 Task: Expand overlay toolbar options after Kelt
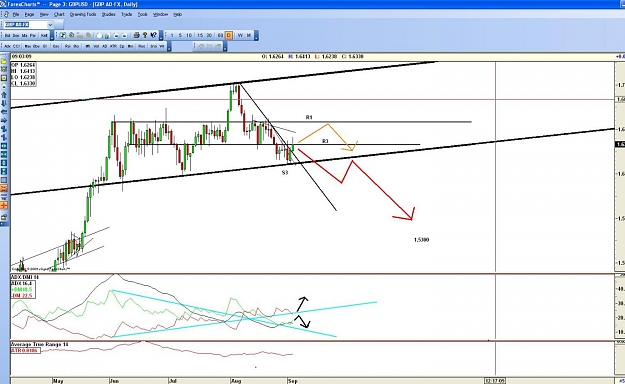[x=52, y=36]
